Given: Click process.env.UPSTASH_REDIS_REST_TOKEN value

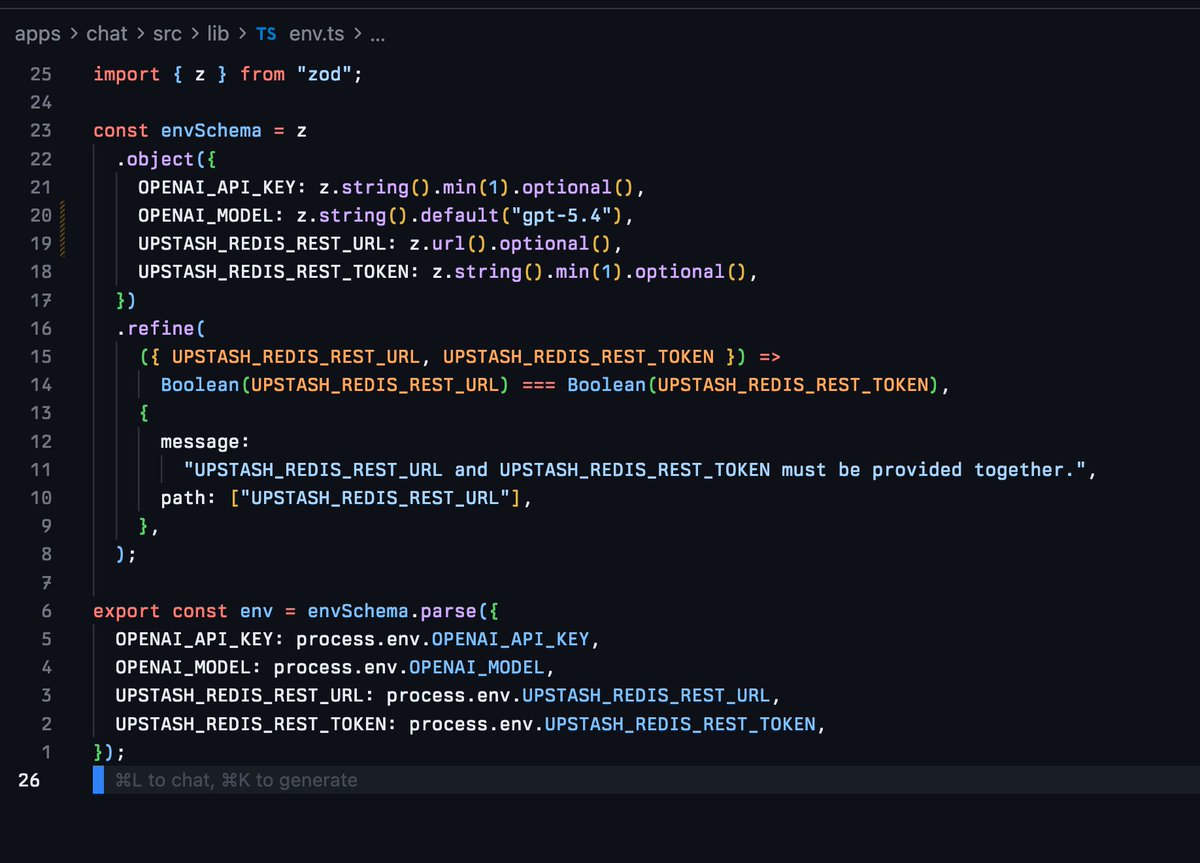Looking at the screenshot, I should coord(612,723).
